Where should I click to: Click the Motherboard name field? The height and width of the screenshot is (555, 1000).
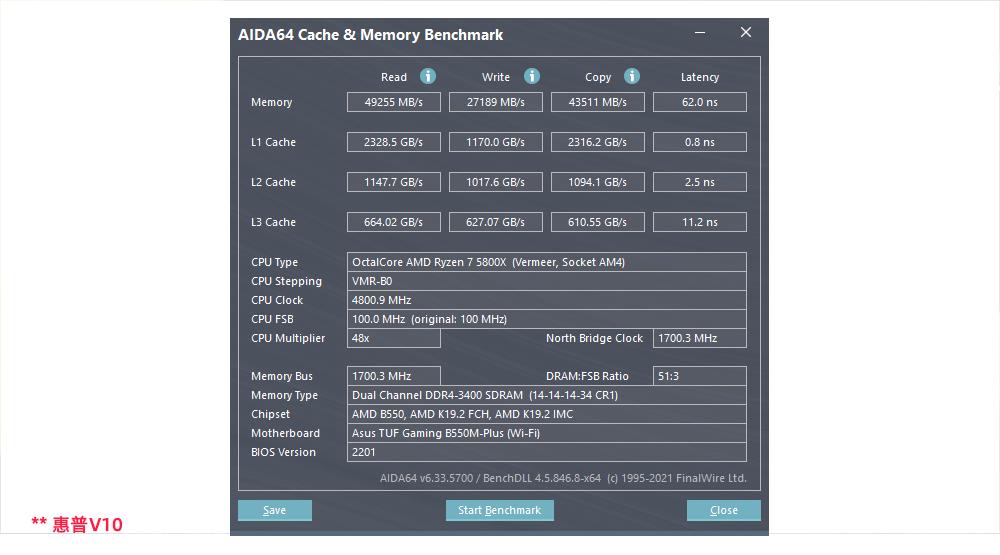(546, 433)
